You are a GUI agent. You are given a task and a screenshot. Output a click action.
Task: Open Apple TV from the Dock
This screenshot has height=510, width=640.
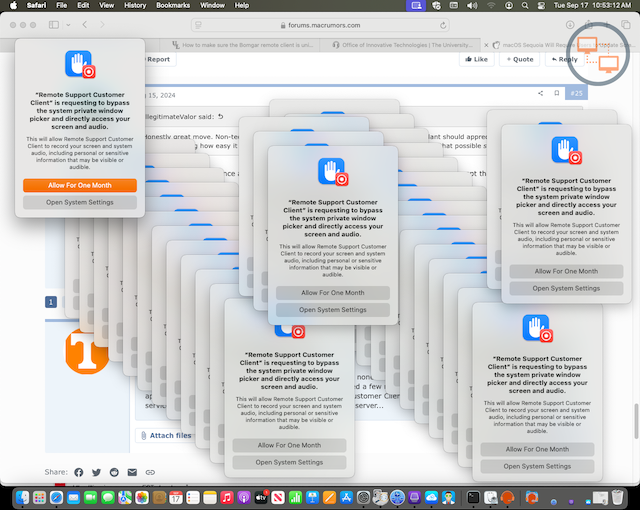pyautogui.click(x=261, y=498)
